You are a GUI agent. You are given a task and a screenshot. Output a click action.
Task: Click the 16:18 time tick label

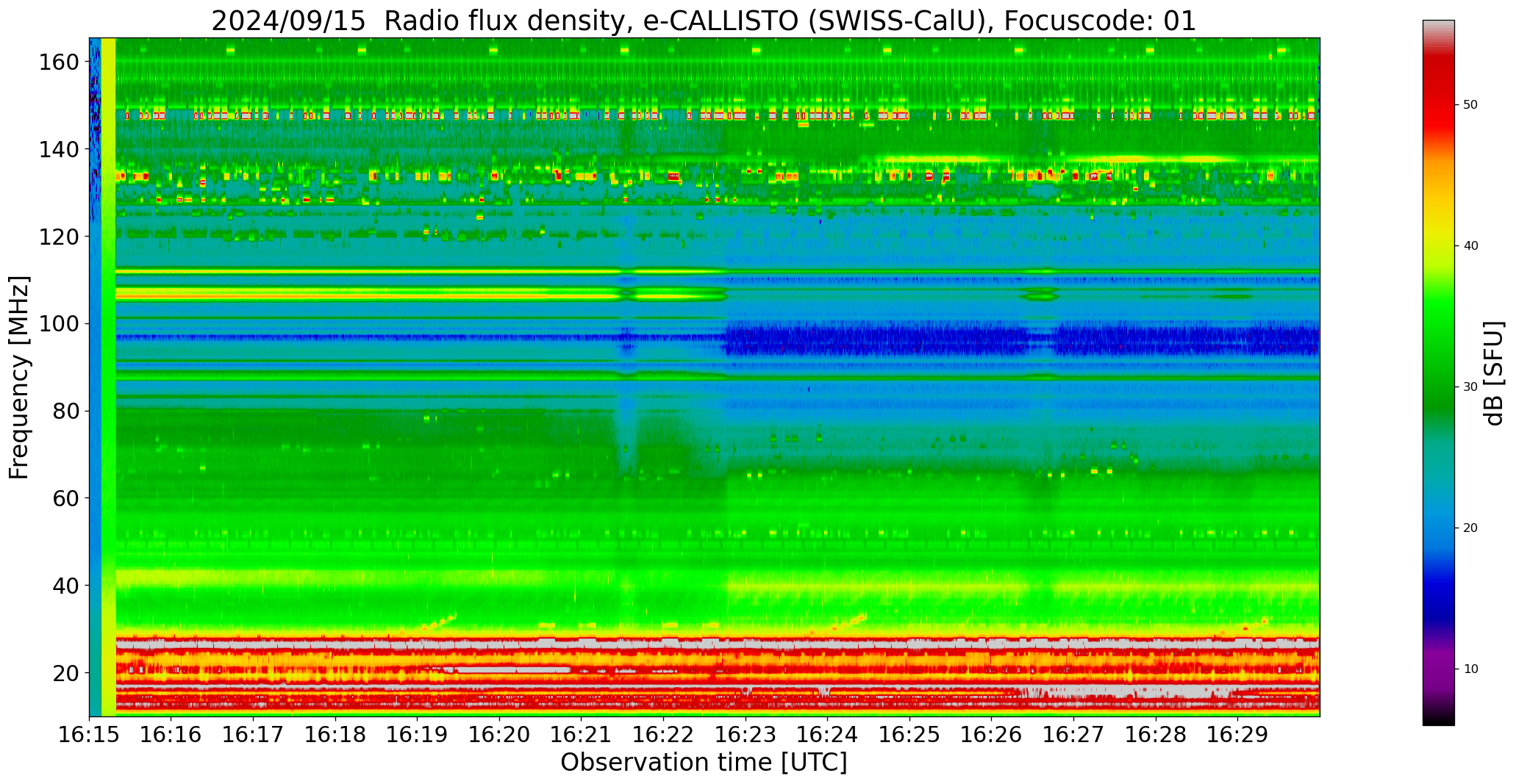(x=335, y=735)
